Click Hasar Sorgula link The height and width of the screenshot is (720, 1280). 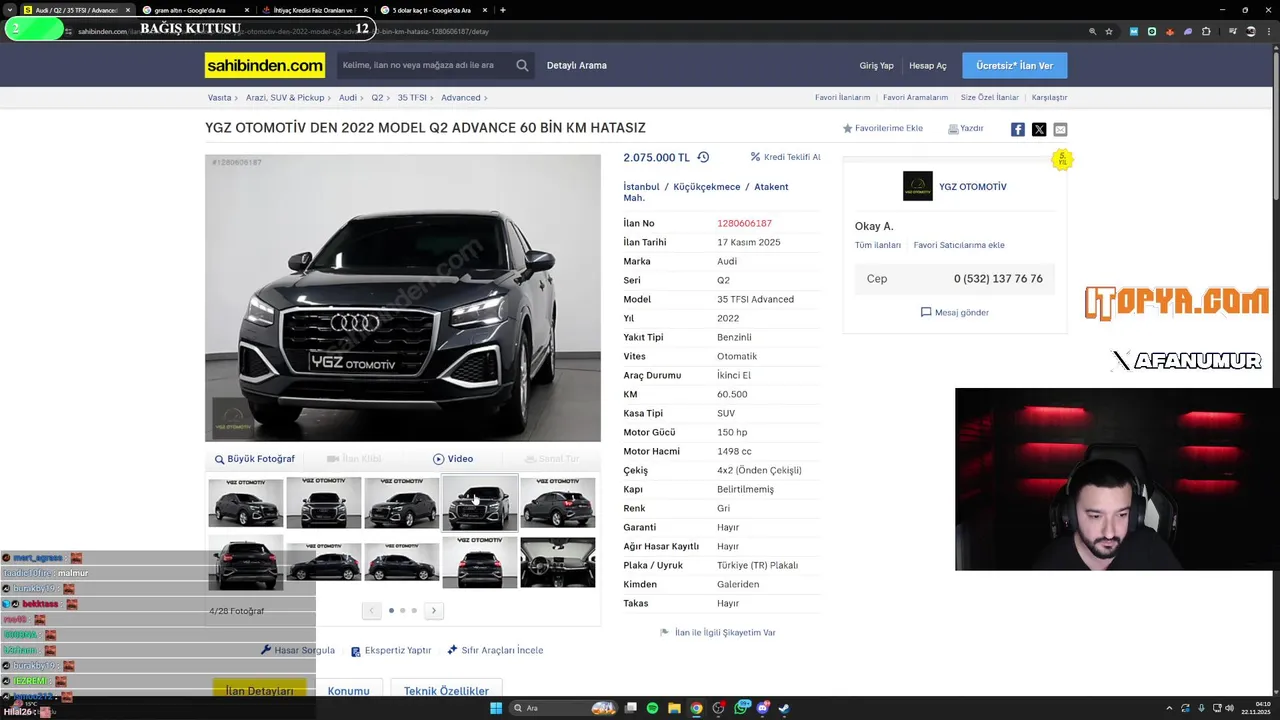pyautogui.click(x=297, y=650)
